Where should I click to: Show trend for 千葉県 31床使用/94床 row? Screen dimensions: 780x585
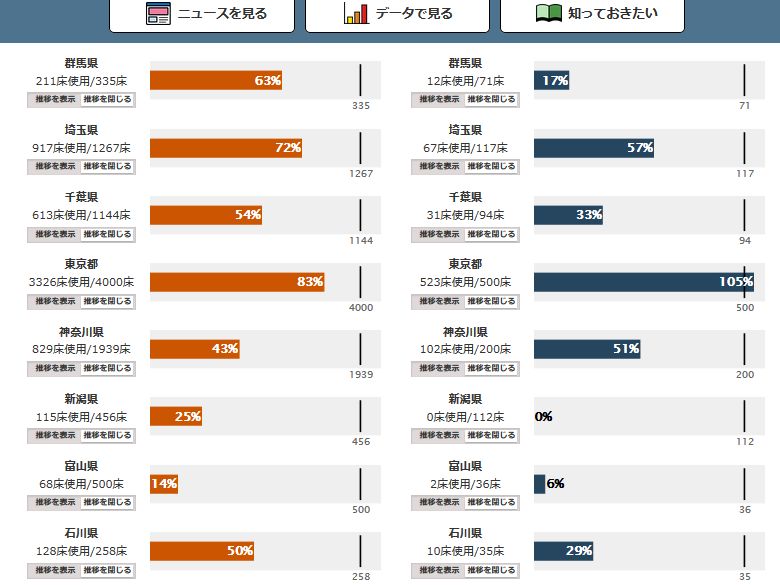coord(440,234)
